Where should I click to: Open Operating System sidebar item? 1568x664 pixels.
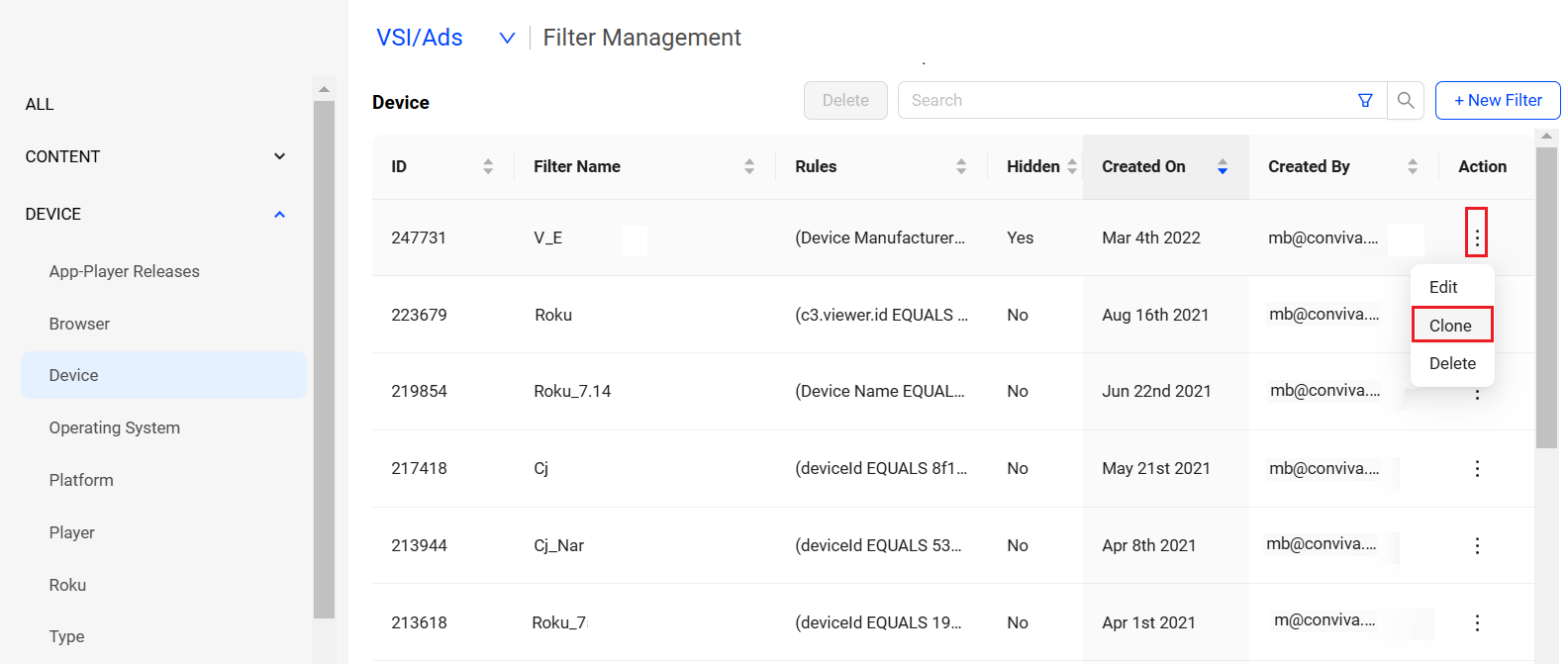point(115,427)
